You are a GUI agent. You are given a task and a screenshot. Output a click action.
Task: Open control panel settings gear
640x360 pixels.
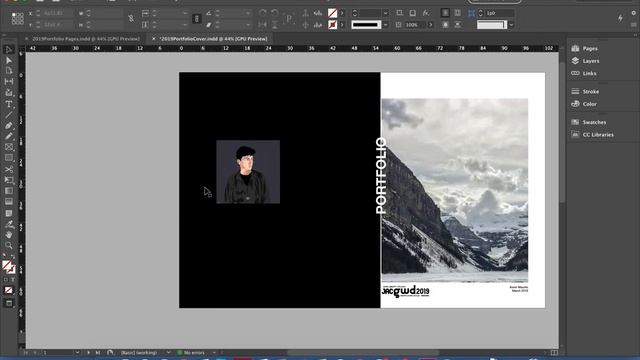pos(633,13)
